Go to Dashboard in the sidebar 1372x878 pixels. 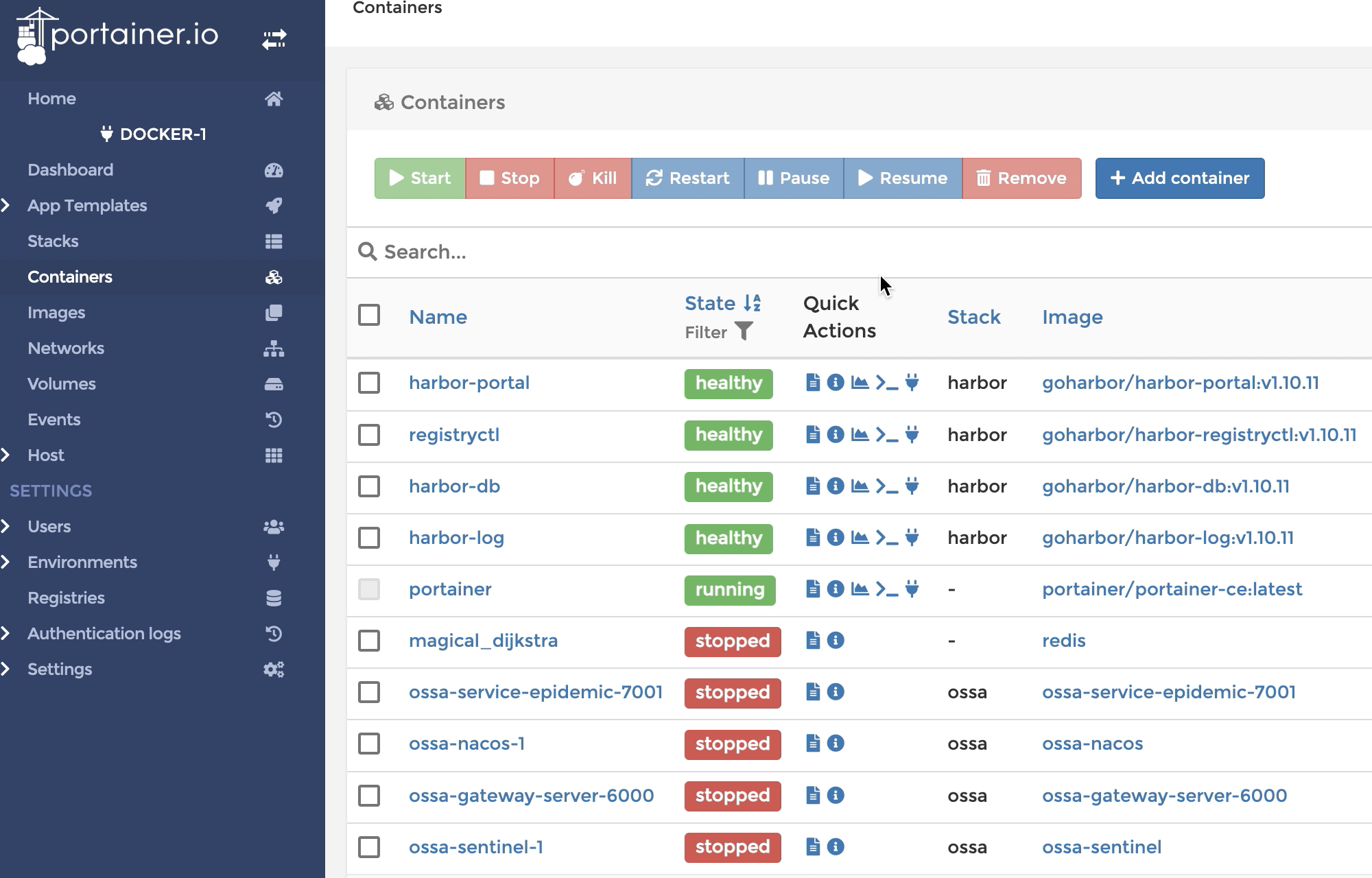pos(163,169)
